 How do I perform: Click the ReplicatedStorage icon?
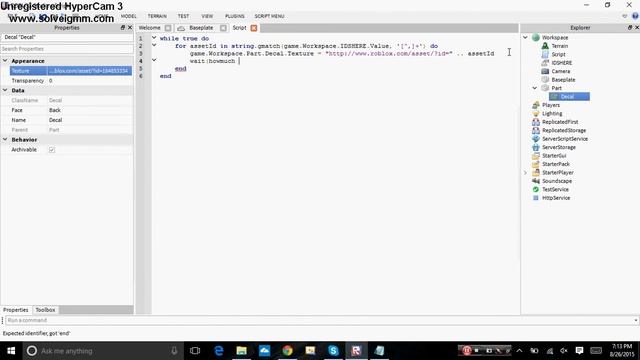(536, 130)
